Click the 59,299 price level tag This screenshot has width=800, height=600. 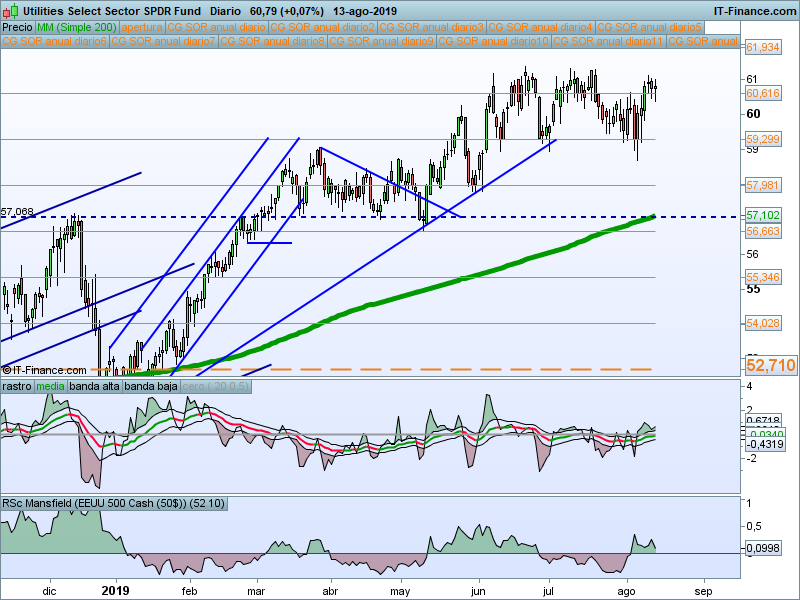[x=763, y=139]
